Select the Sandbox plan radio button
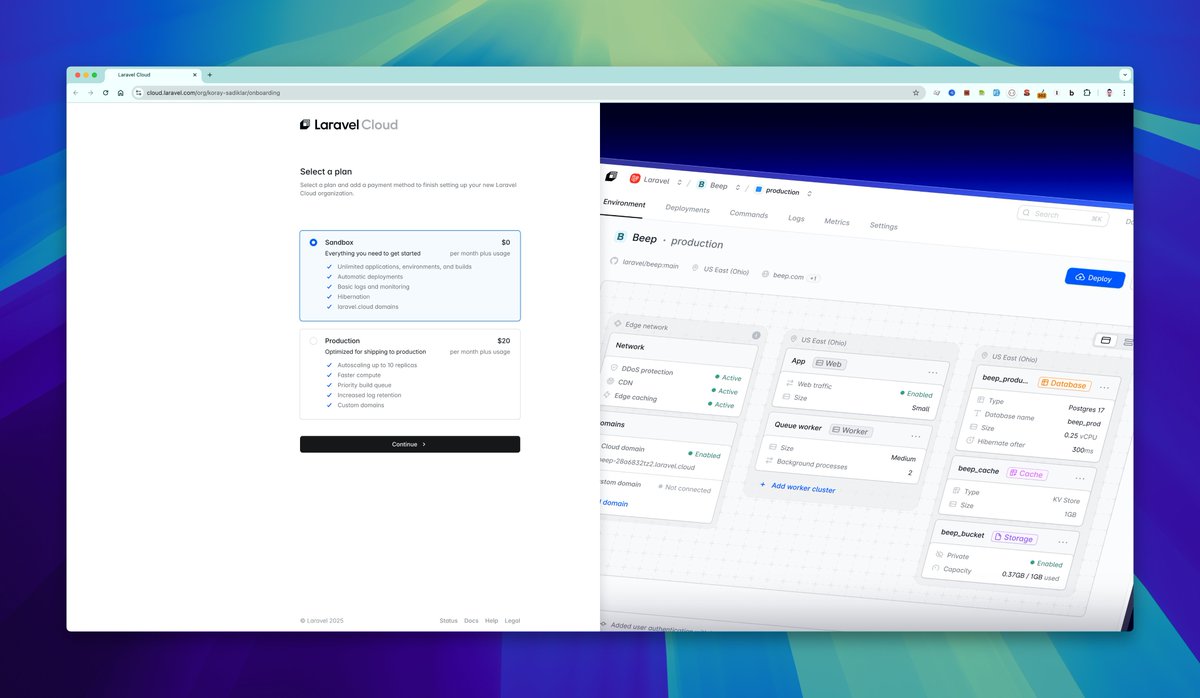This screenshot has height=698, width=1200. (313, 242)
